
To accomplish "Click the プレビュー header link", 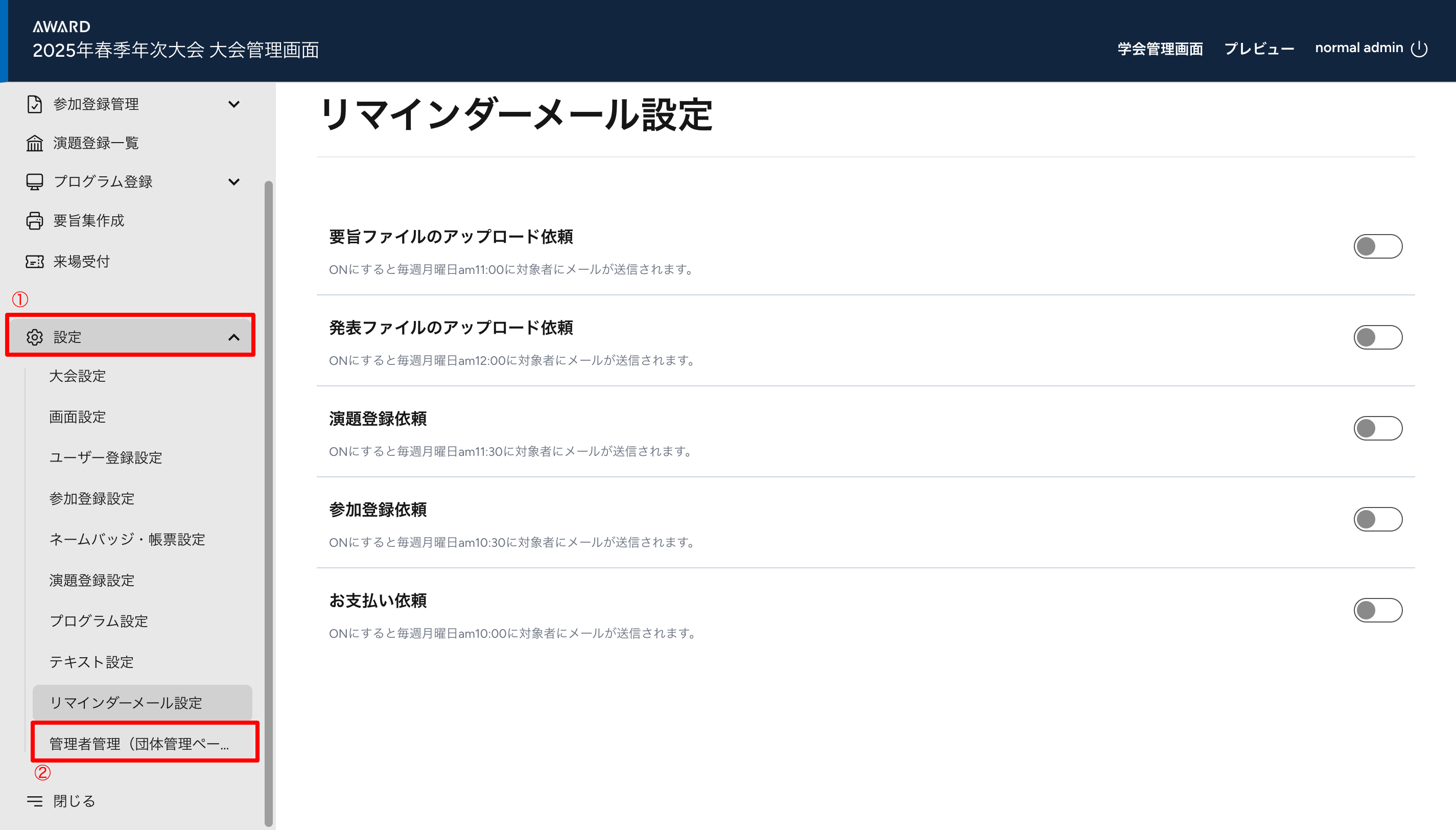I will pos(1259,49).
